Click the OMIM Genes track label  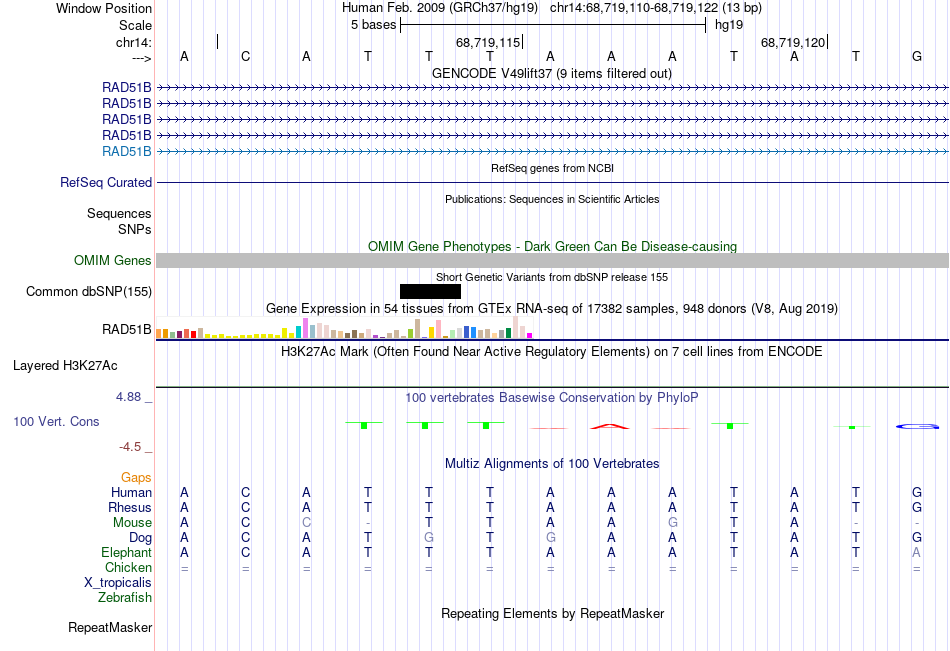(x=113, y=261)
